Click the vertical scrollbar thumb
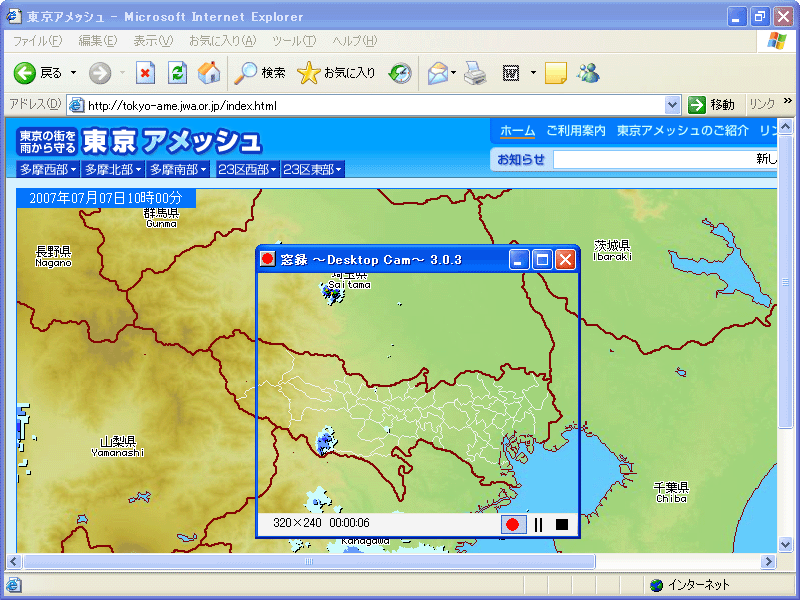 click(786, 282)
